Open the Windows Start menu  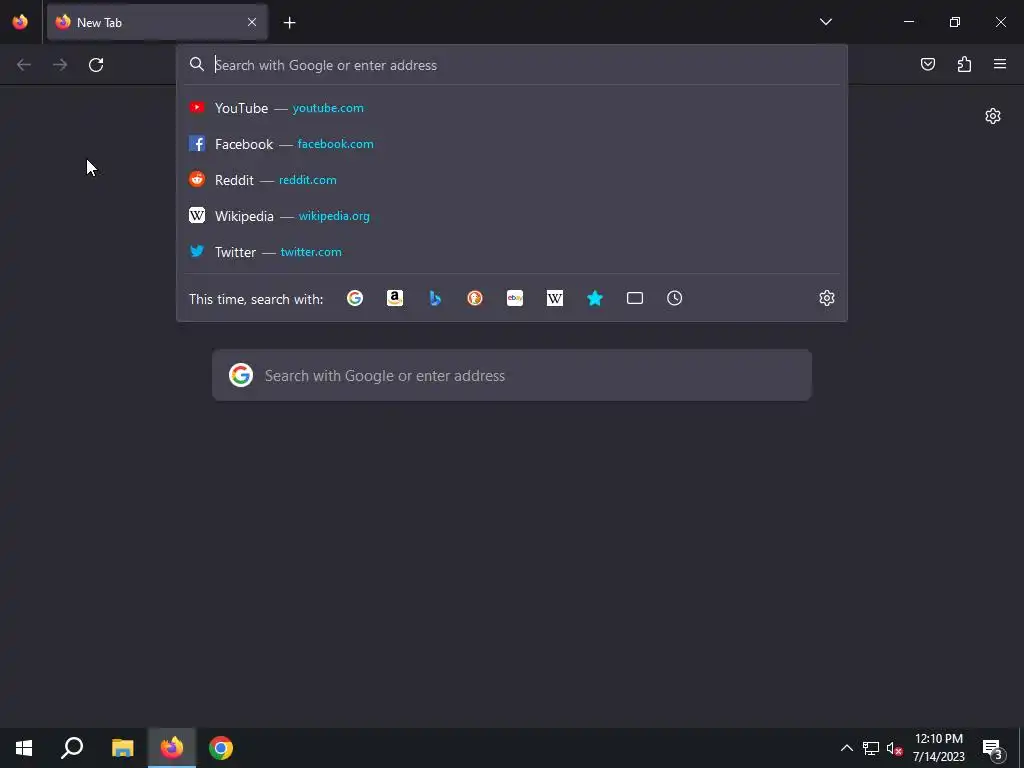(x=24, y=748)
